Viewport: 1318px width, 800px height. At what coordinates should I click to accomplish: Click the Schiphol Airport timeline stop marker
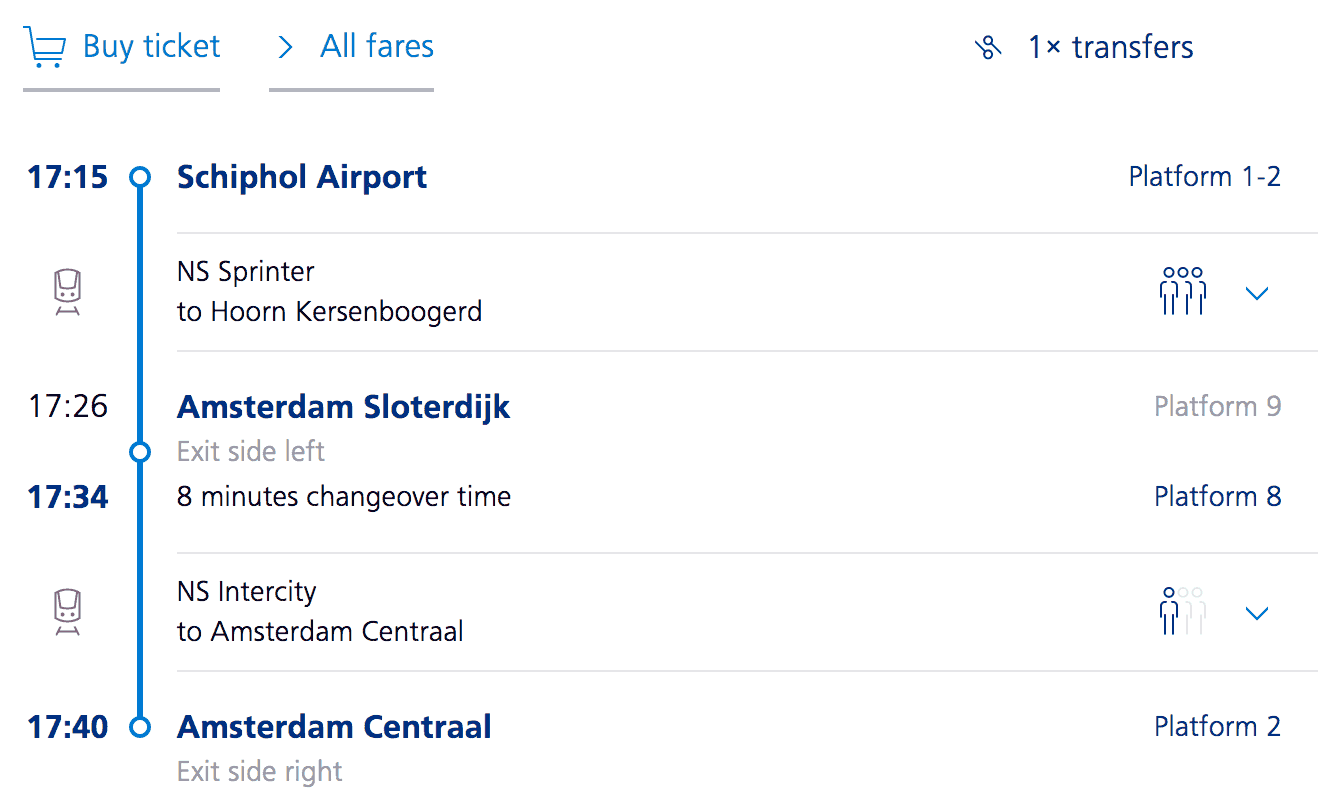pos(140,177)
